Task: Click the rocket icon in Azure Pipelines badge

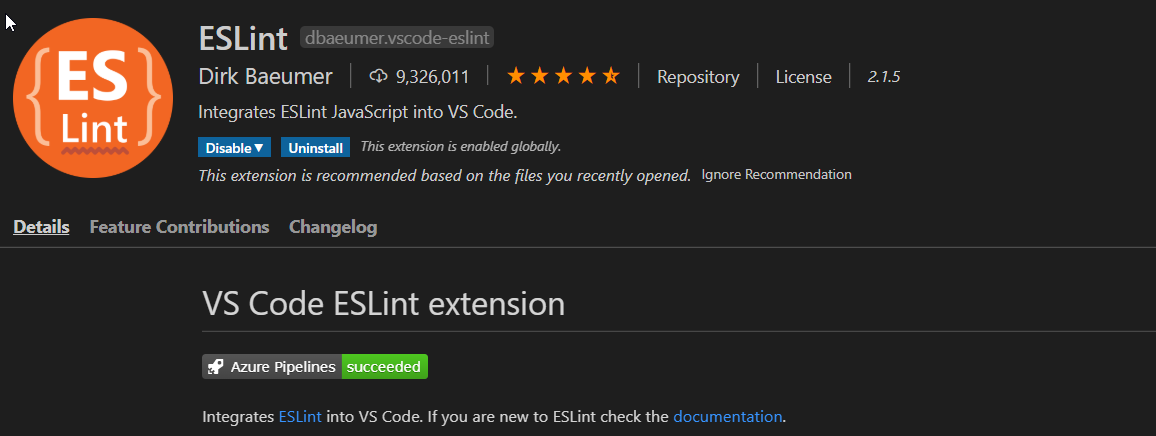Action: click(x=216, y=367)
